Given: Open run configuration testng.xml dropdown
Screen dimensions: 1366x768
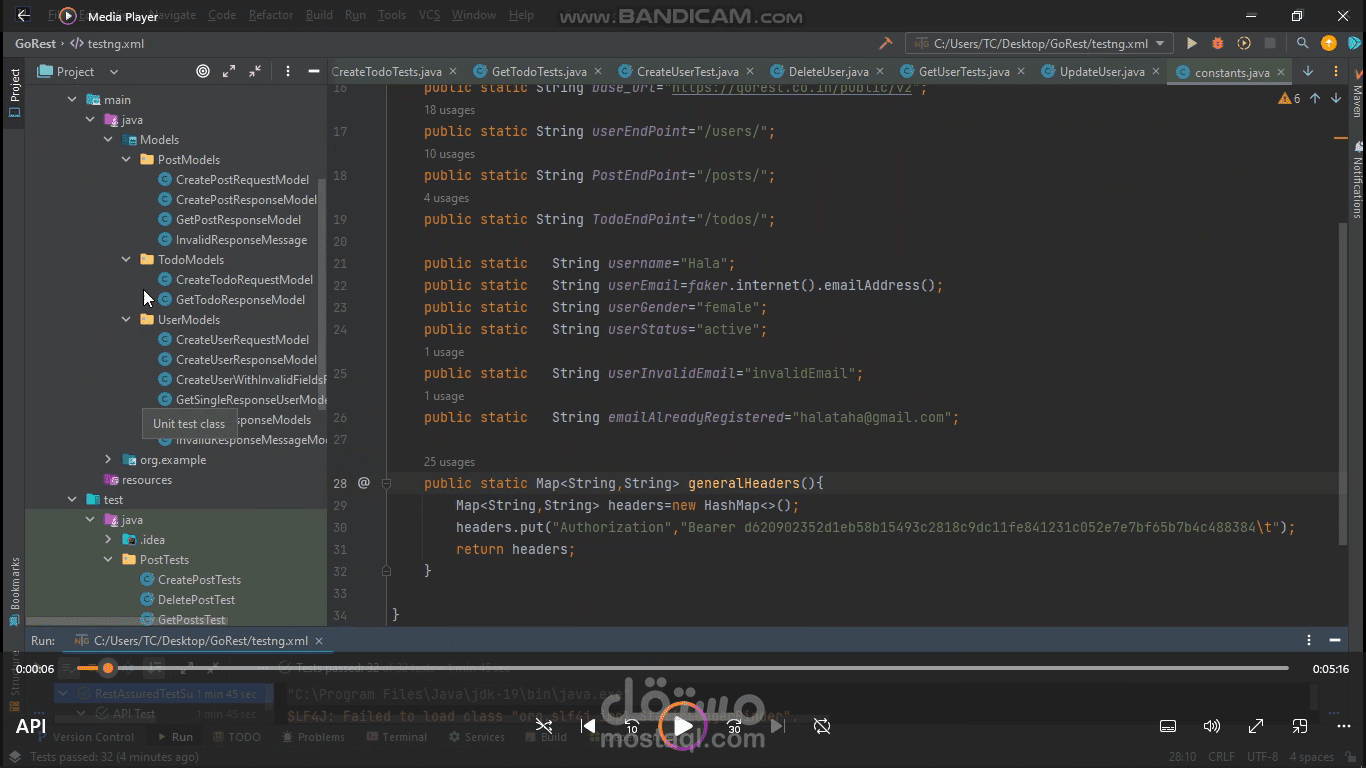Looking at the screenshot, I should 1040,44.
